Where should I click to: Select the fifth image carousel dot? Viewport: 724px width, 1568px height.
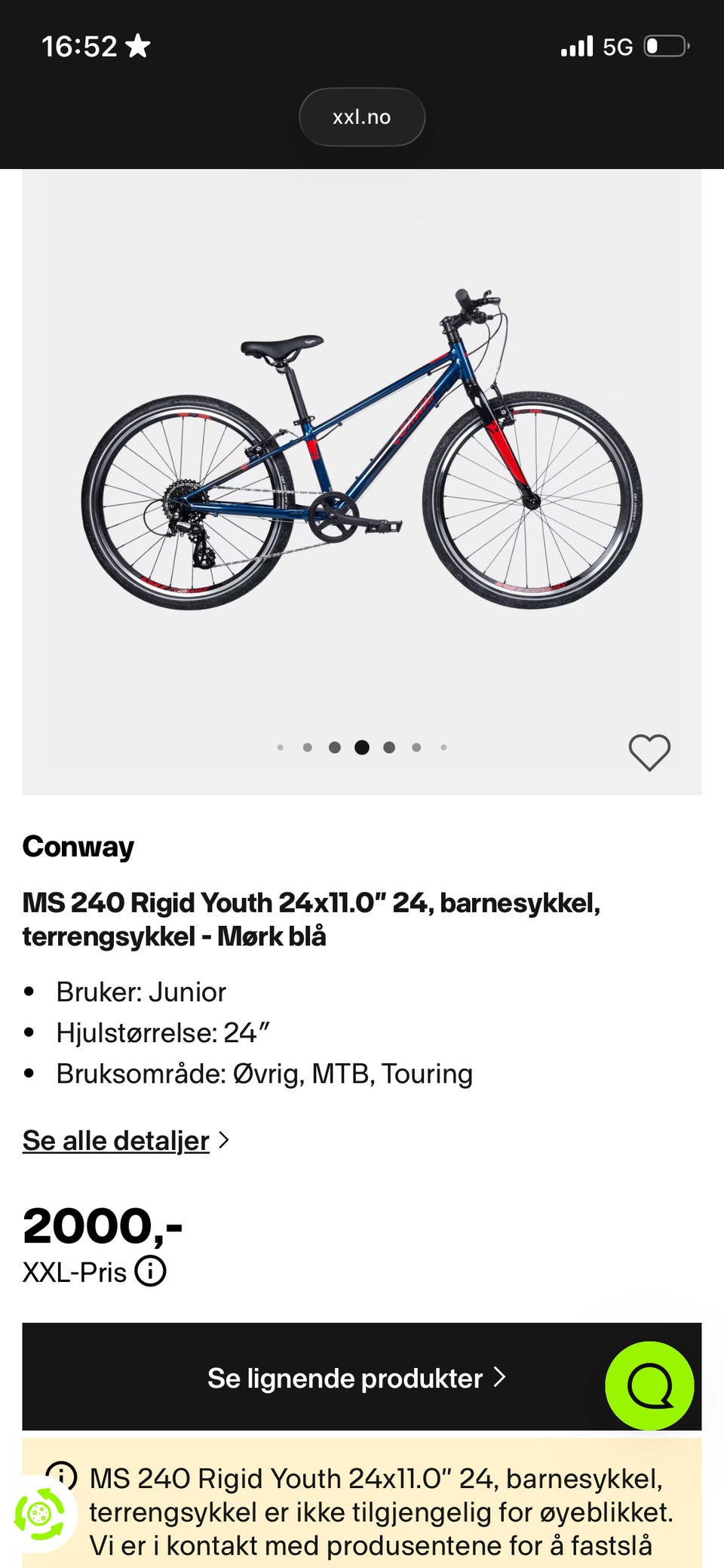389,748
